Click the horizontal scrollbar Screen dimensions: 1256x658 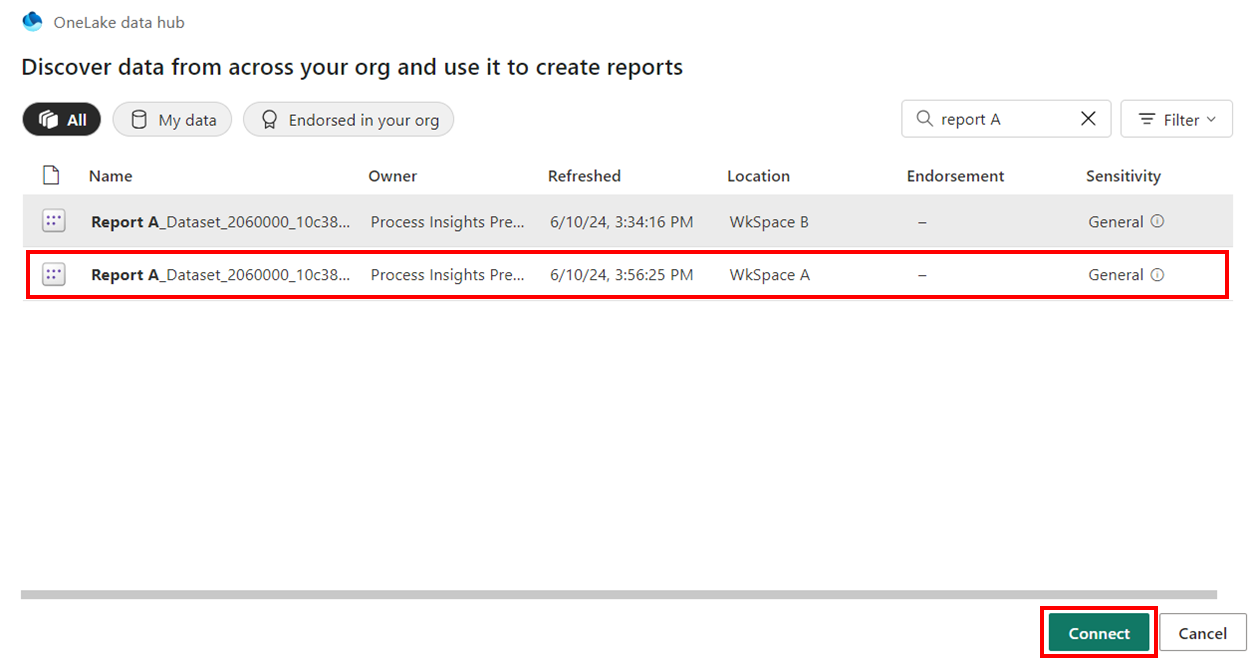[x=619, y=595]
